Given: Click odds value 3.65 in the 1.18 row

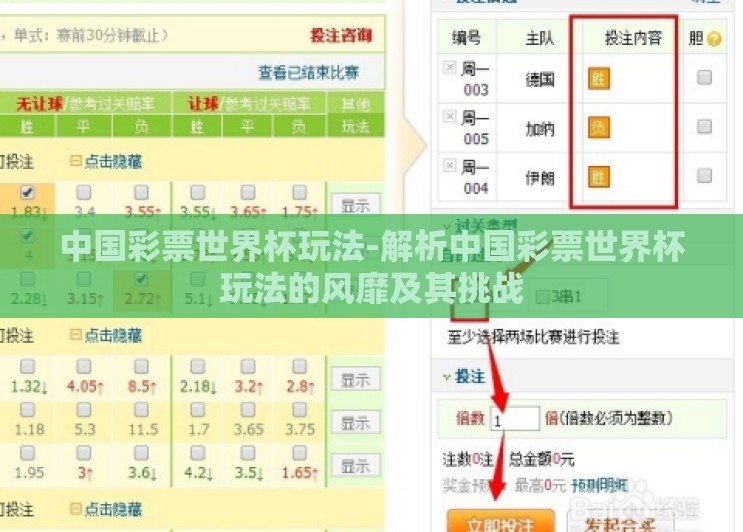Looking at the screenshot, I should [248, 429].
